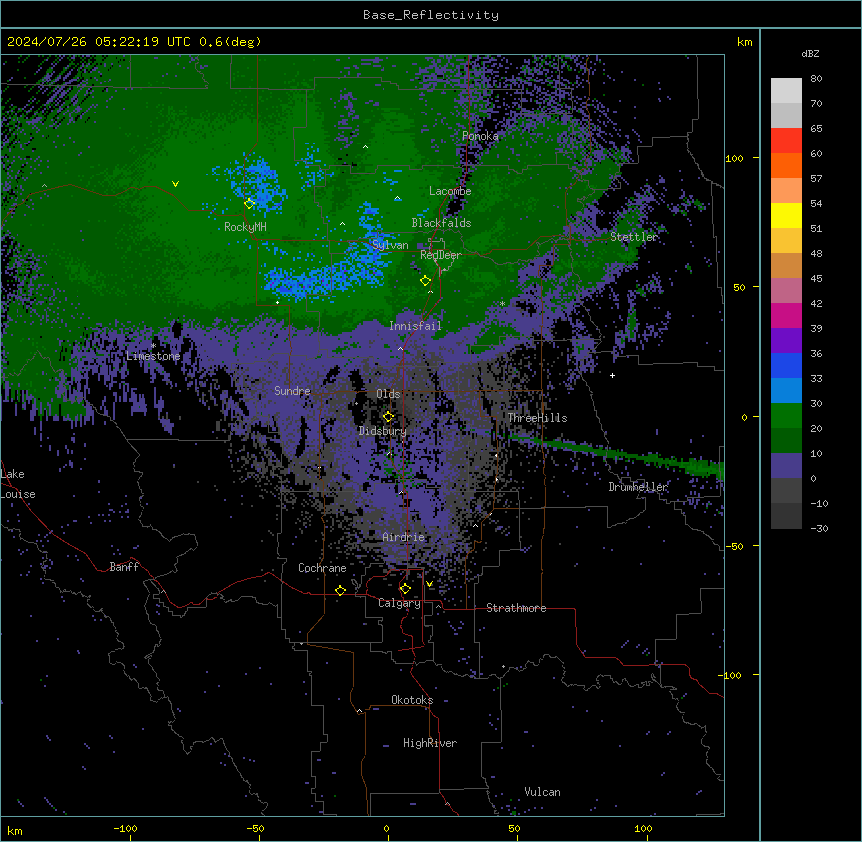This screenshot has width=862, height=842.
Task: Pick the light gray 70-80 dBZ legend swatch
Action: point(786,91)
